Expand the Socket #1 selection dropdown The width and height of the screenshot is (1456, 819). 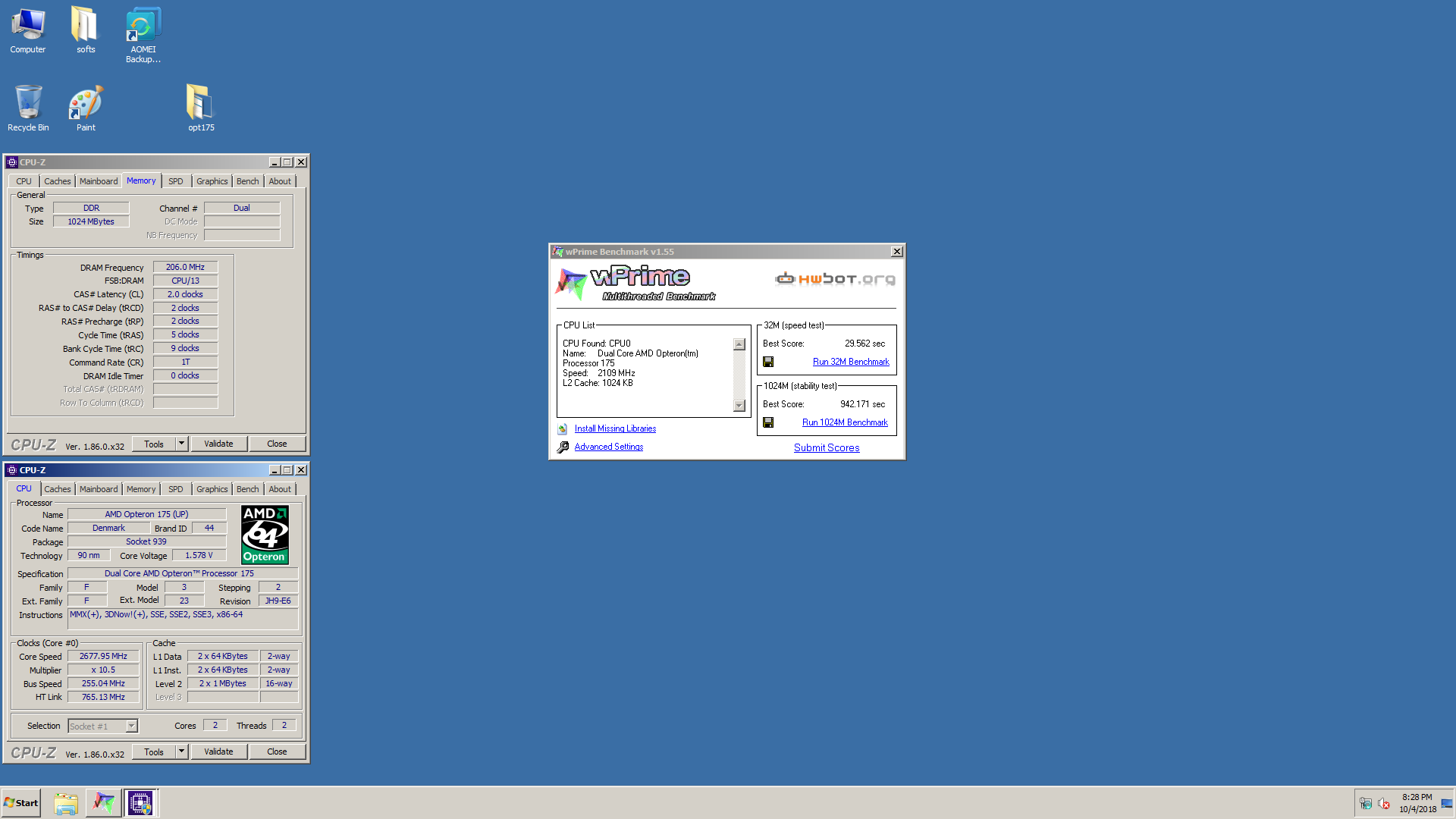pyautogui.click(x=131, y=726)
